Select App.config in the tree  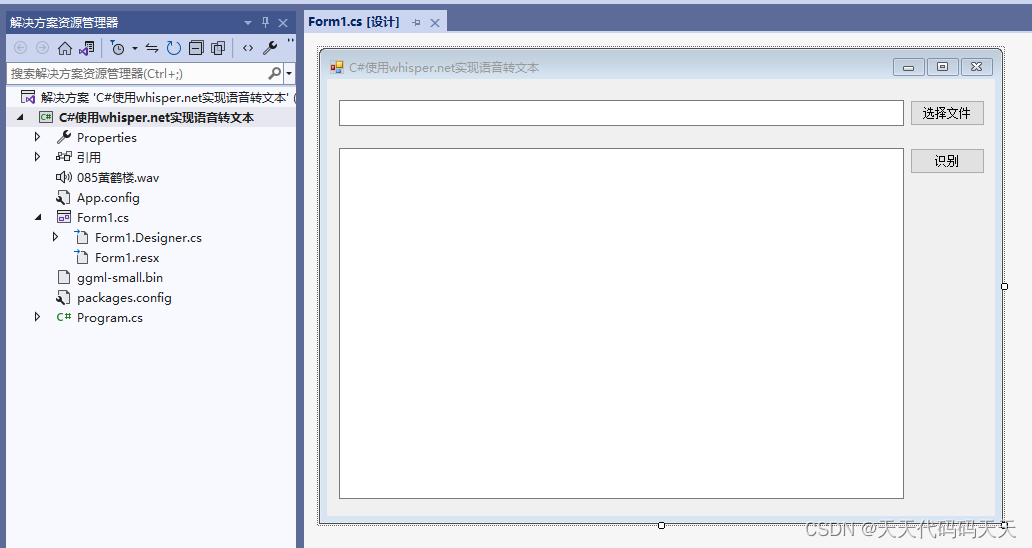(108, 197)
